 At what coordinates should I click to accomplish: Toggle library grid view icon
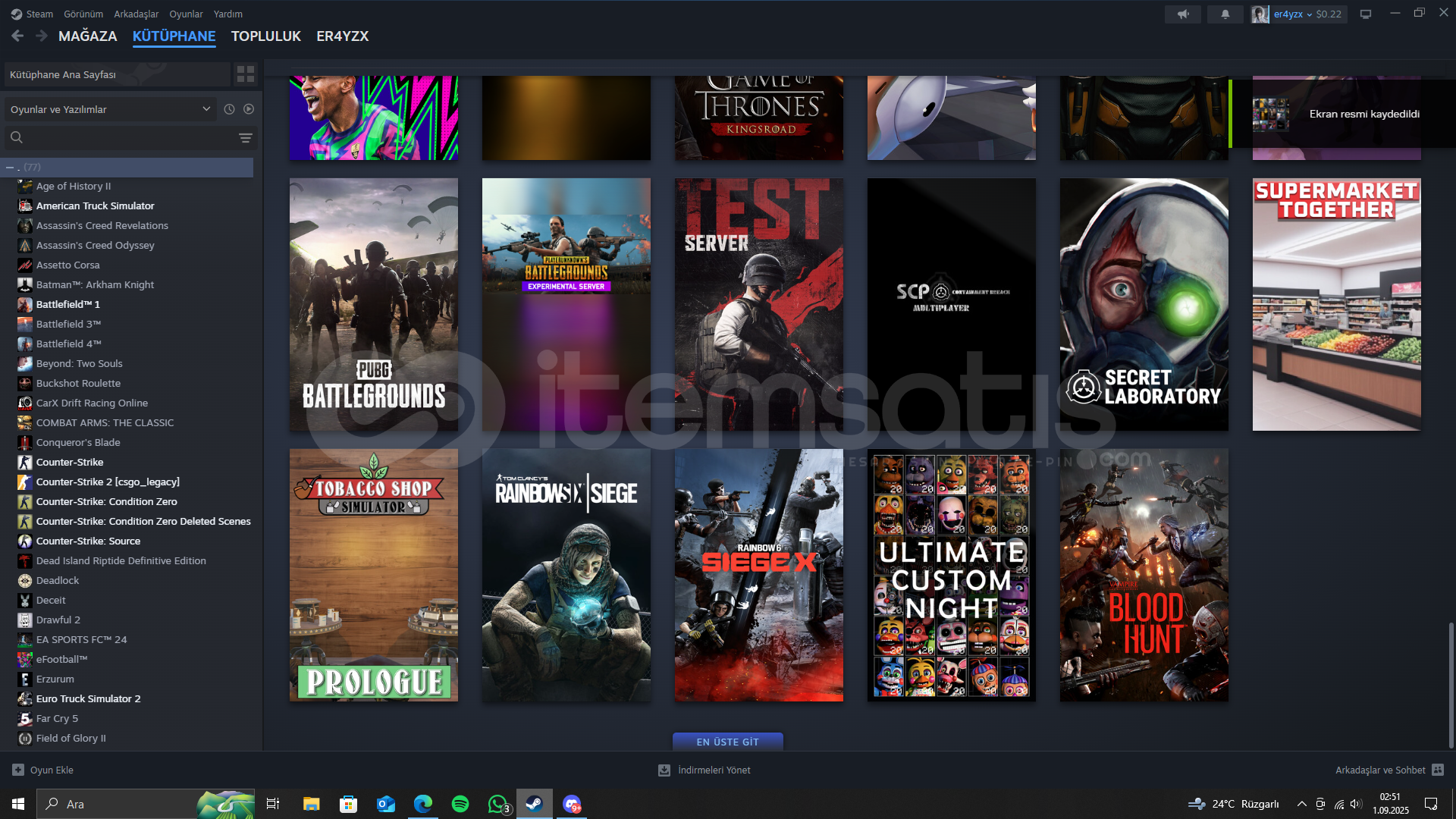point(246,74)
